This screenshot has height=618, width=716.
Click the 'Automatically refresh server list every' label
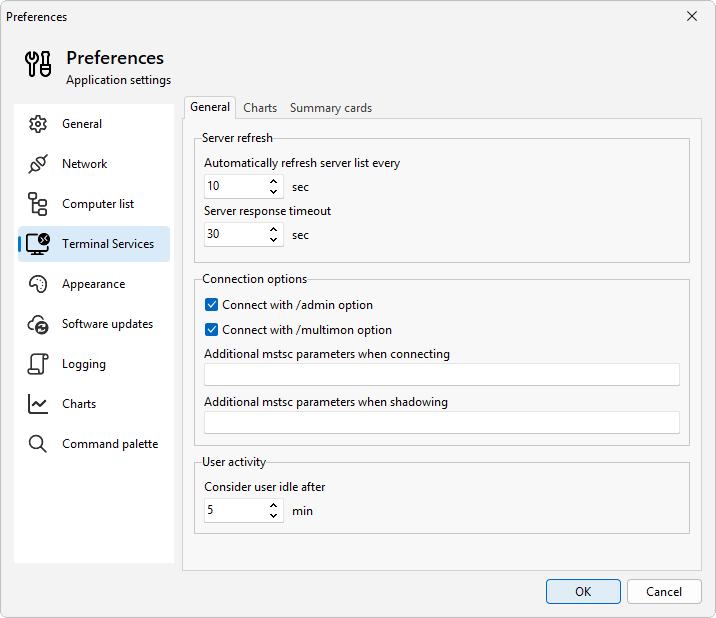pyautogui.click(x=302, y=163)
